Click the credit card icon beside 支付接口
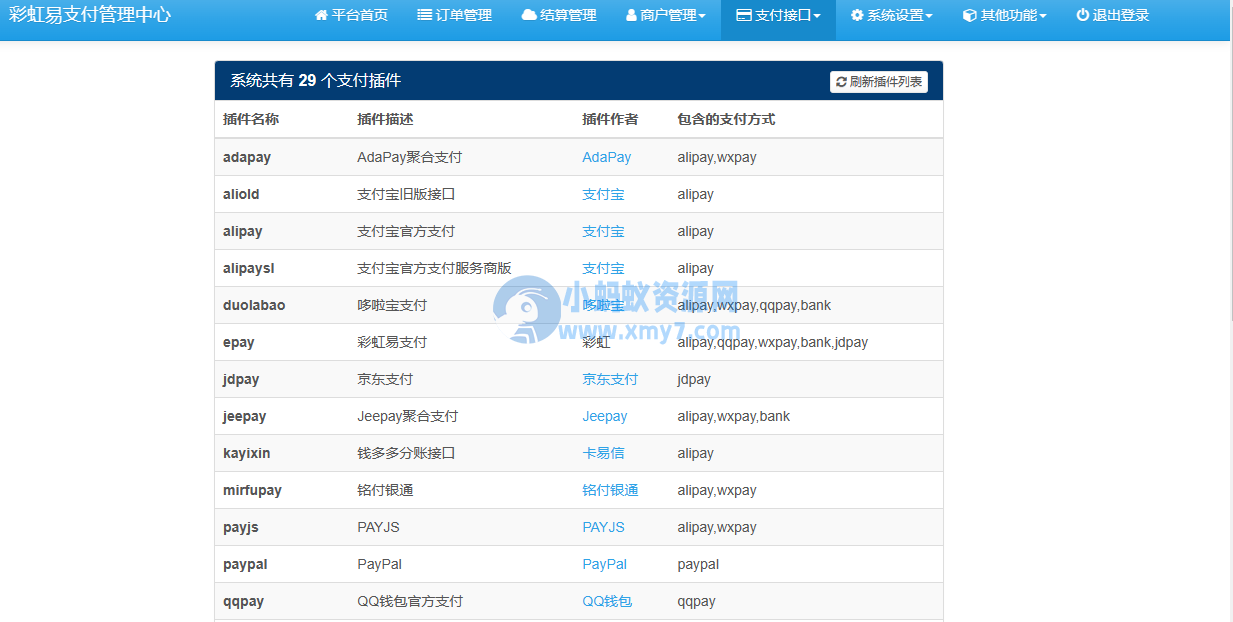 [744, 16]
